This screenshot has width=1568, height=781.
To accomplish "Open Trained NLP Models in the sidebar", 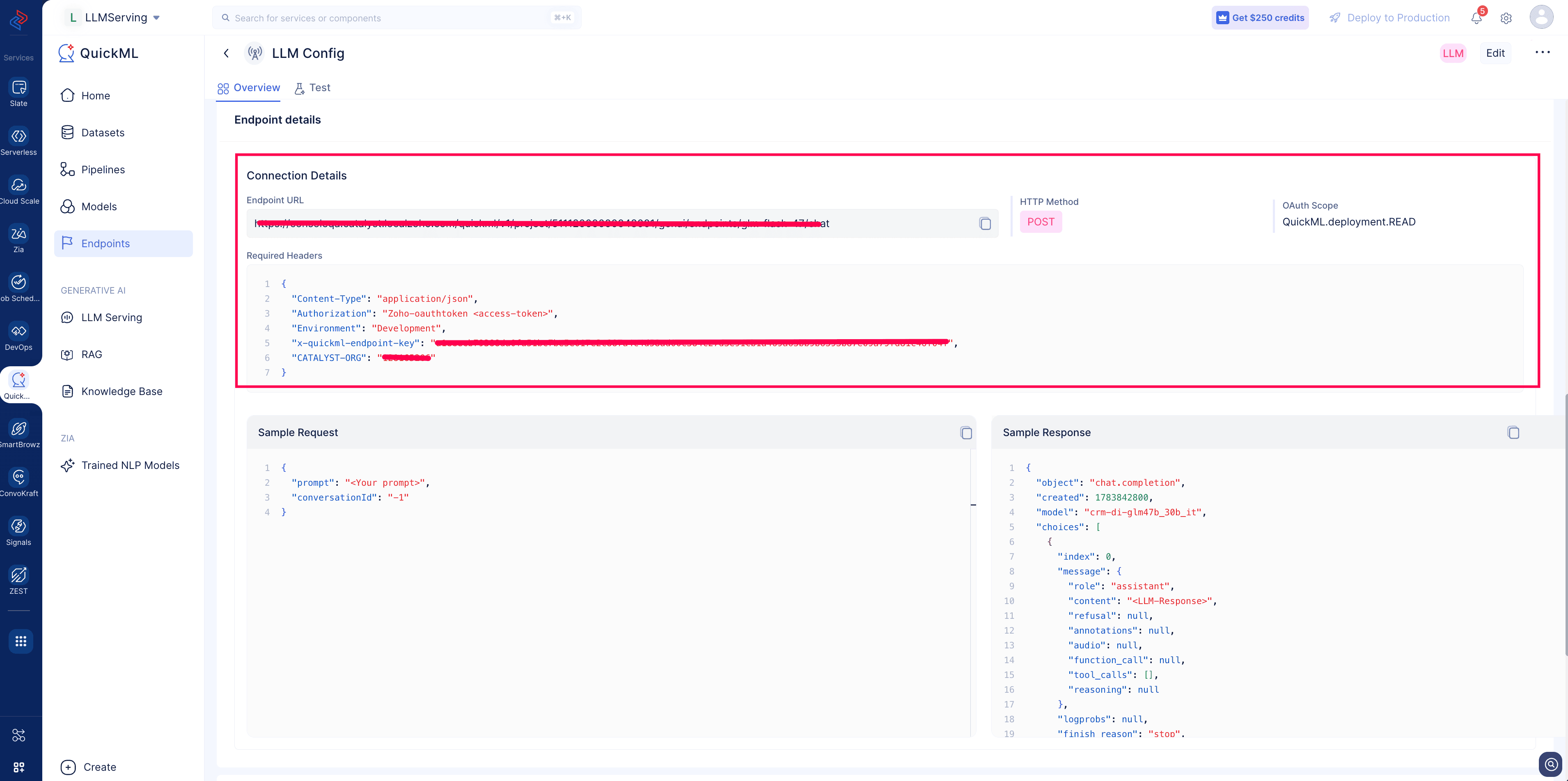I will pos(123,466).
